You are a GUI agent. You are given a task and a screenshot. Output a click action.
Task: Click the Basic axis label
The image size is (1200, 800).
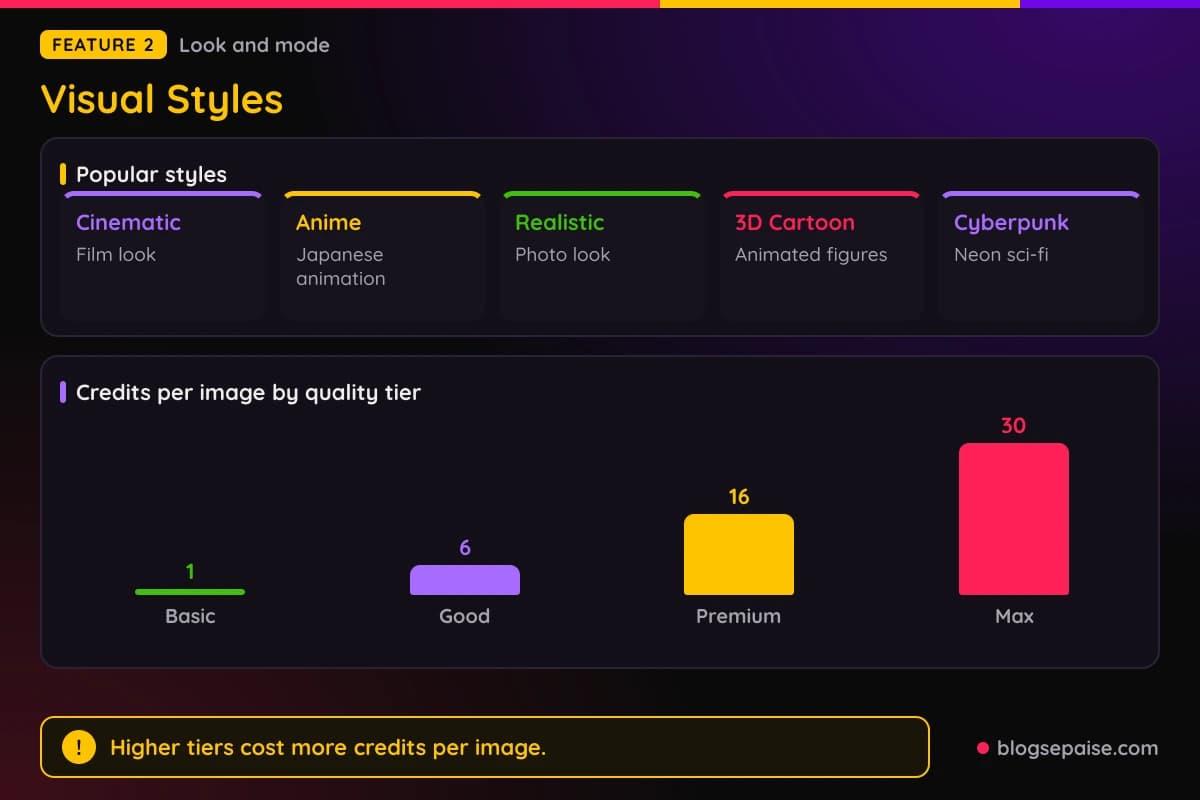coord(190,616)
